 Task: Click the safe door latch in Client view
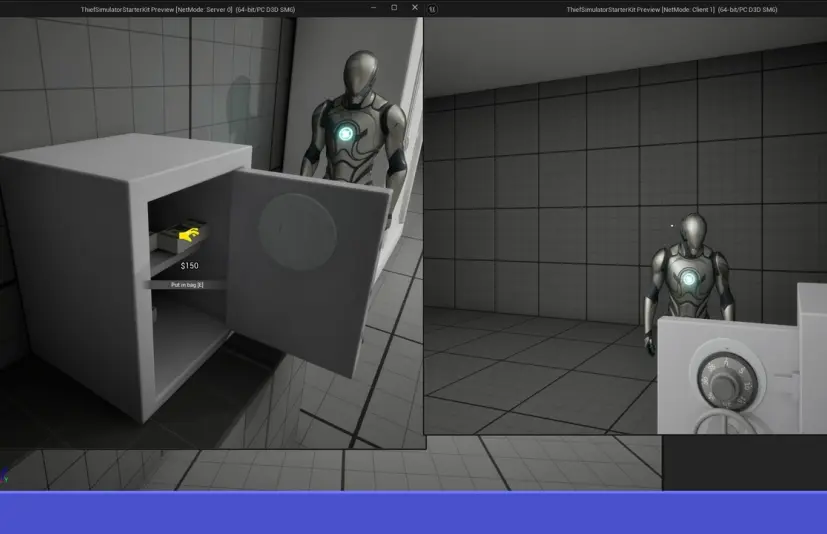pos(789,376)
